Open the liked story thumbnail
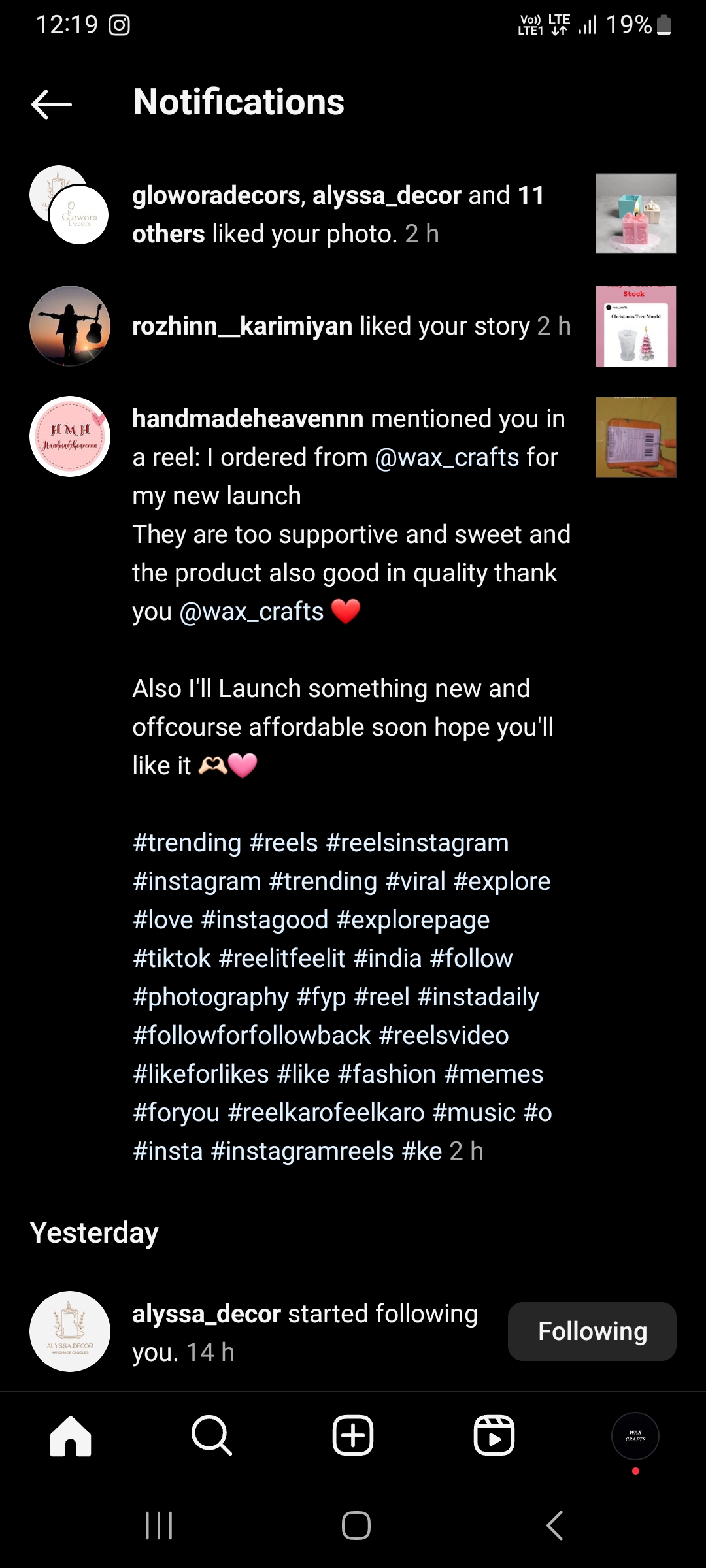 [x=635, y=327]
